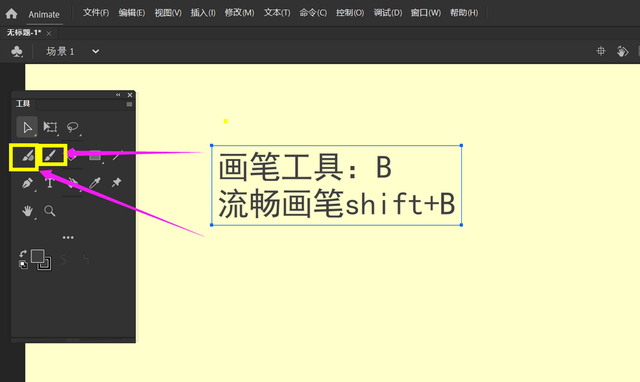Close the 工具 tools panel

[130, 95]
